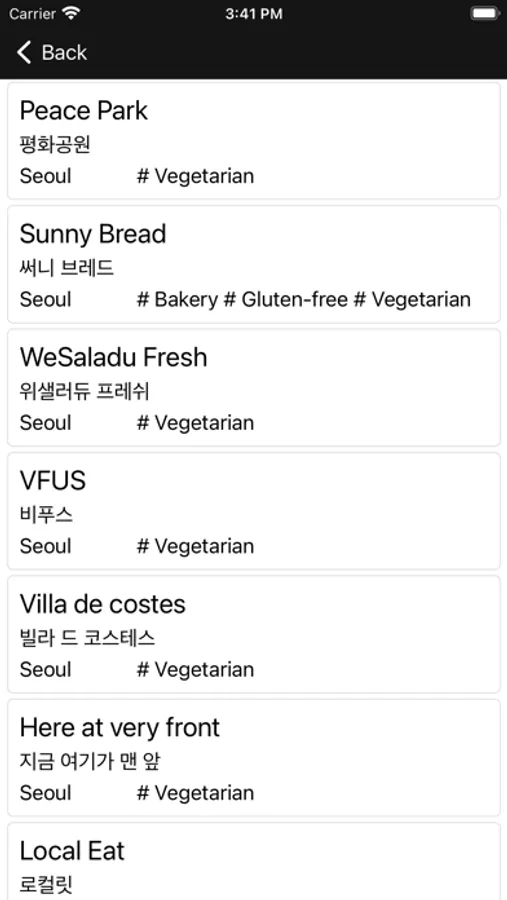Choose the VFUS restaurant card
Screen dimensions: 507x900
pos(254,511)
